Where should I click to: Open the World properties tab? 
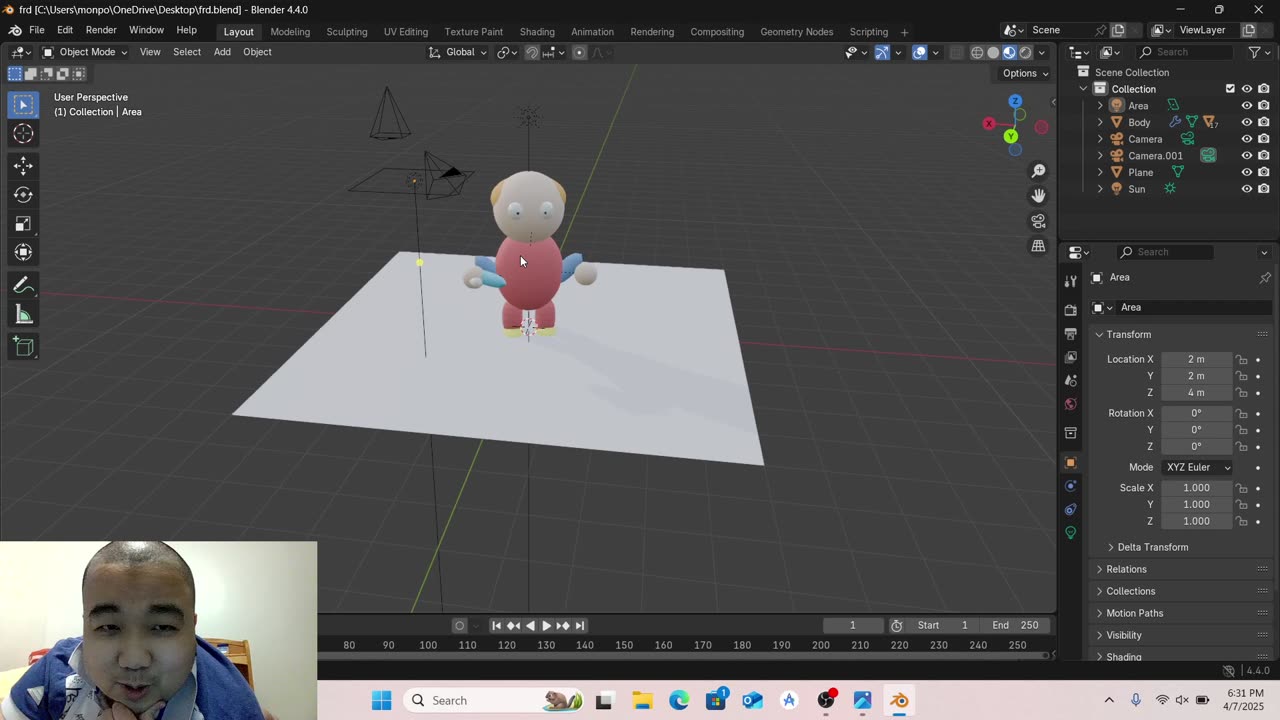[x=1070, y=404]
